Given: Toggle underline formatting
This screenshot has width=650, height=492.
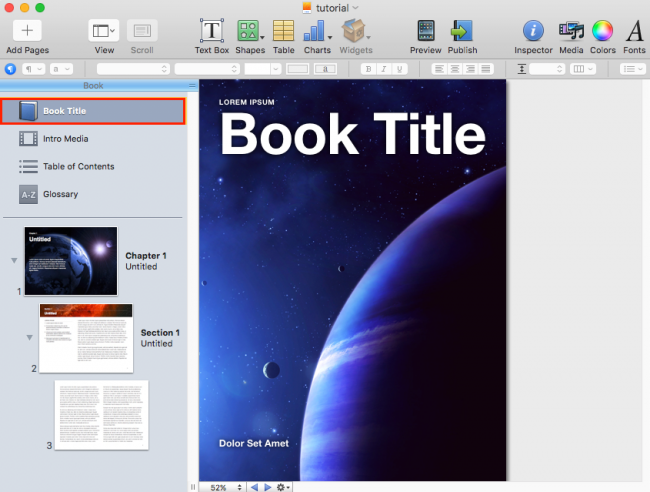Looking at the screenshot, I should pos(399,69).
